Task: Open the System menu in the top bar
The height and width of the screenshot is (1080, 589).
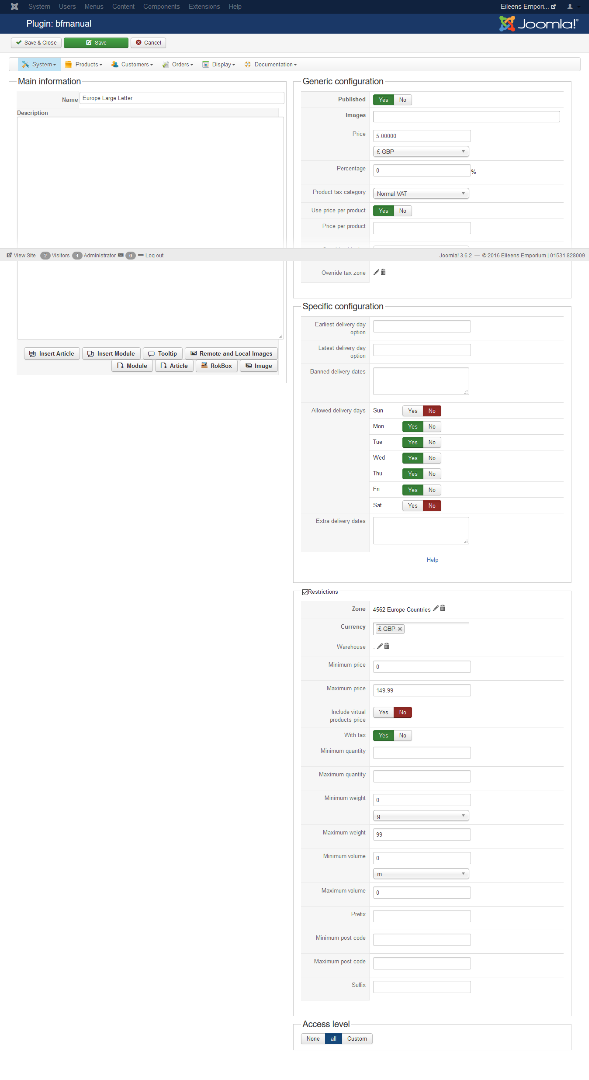Action: point(39,6)
